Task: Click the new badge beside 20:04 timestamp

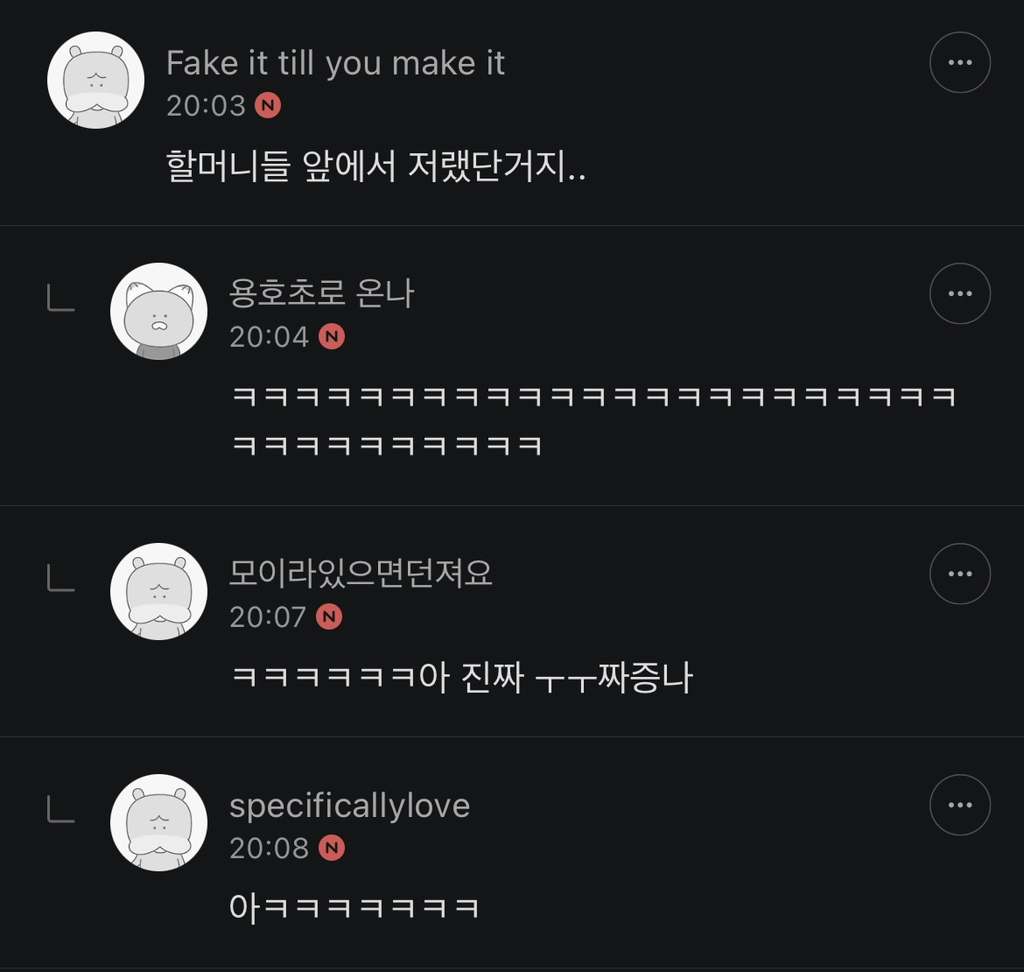Action: pyautogui.click(x=331, y=337)
